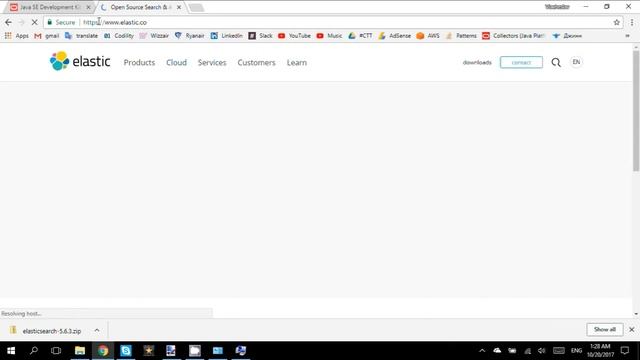
Task: Click the contact button
Action: pos(521,62)
